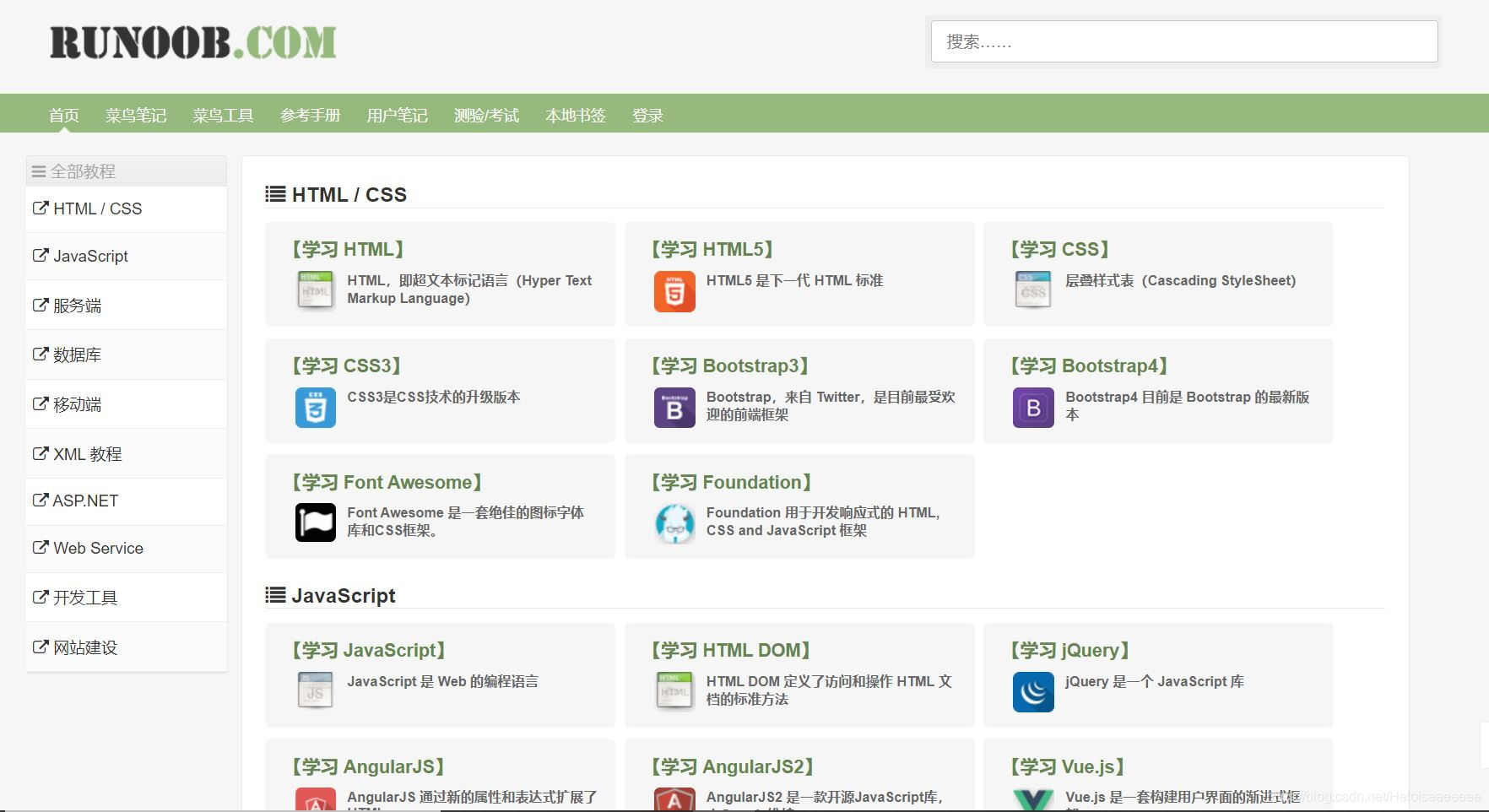Click the 层叠样式表 (Cascading StyleSheet) description
Screen dimensions: 1489x812
(x=1180, y=280)
